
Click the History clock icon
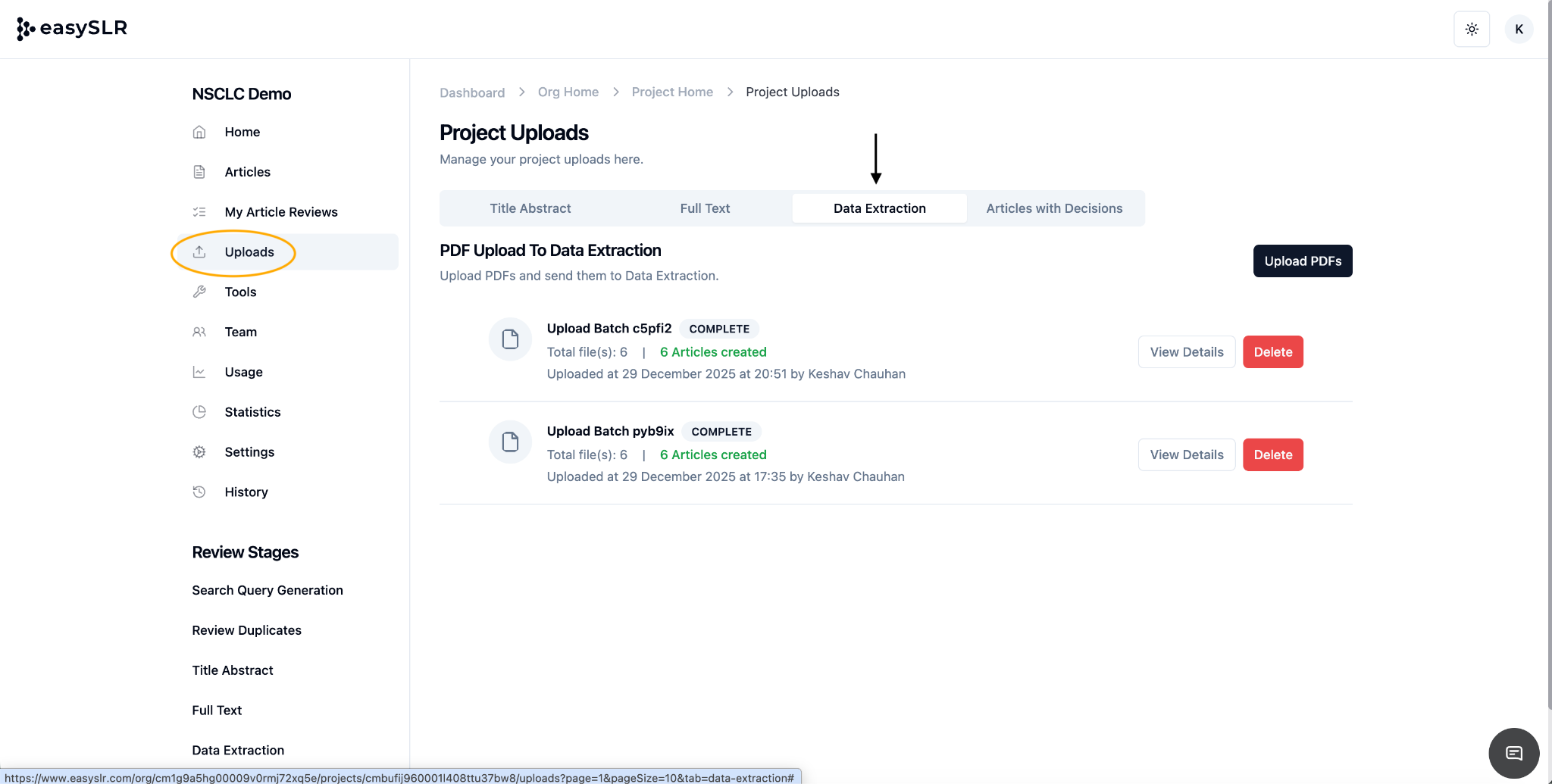pos(199,492)
